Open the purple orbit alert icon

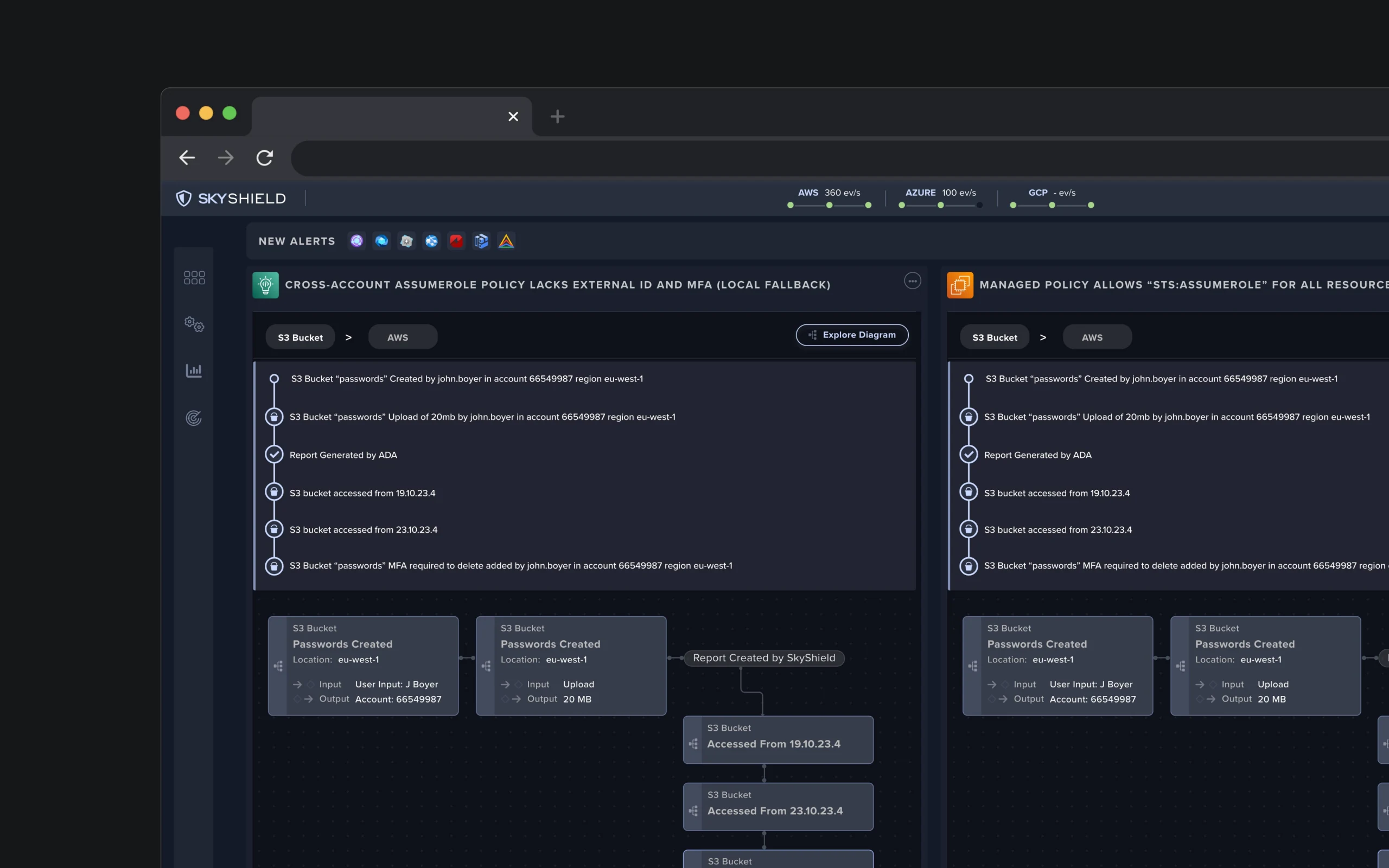point(356,241)
